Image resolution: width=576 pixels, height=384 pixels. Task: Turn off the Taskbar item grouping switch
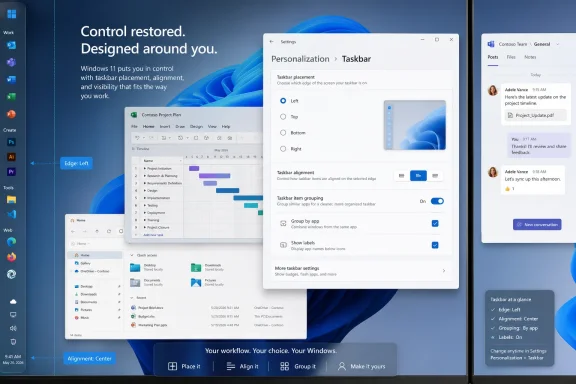click(437, 201)
